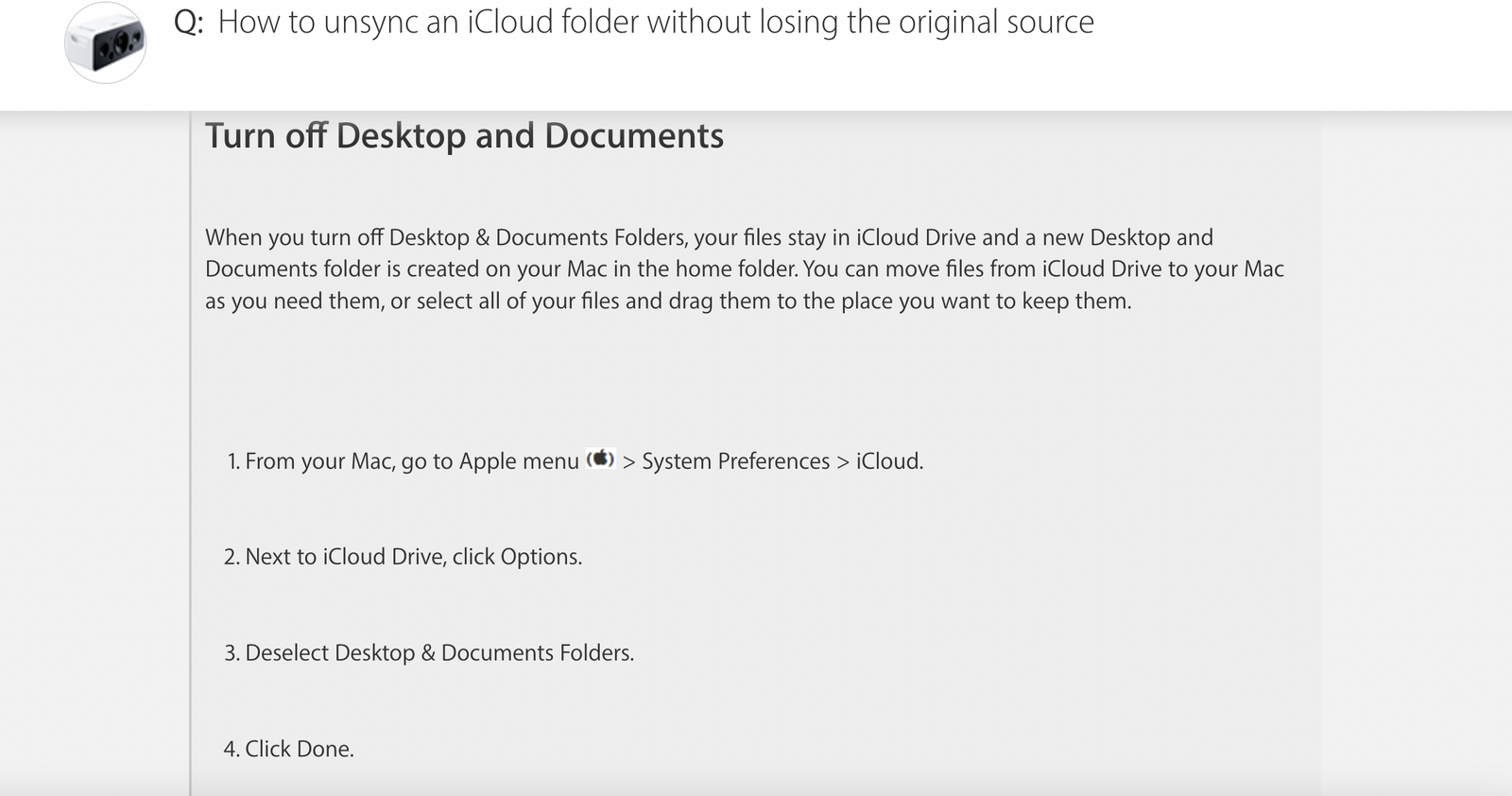Click step 3 'Deselect Desktop & Documents Folders.'
The width and height of the screenshot is (1512, 796).
[429, 653]
